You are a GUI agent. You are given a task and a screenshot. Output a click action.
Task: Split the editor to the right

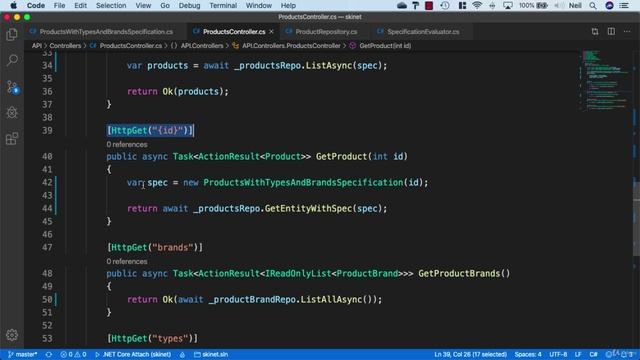(x=611, y=31)
